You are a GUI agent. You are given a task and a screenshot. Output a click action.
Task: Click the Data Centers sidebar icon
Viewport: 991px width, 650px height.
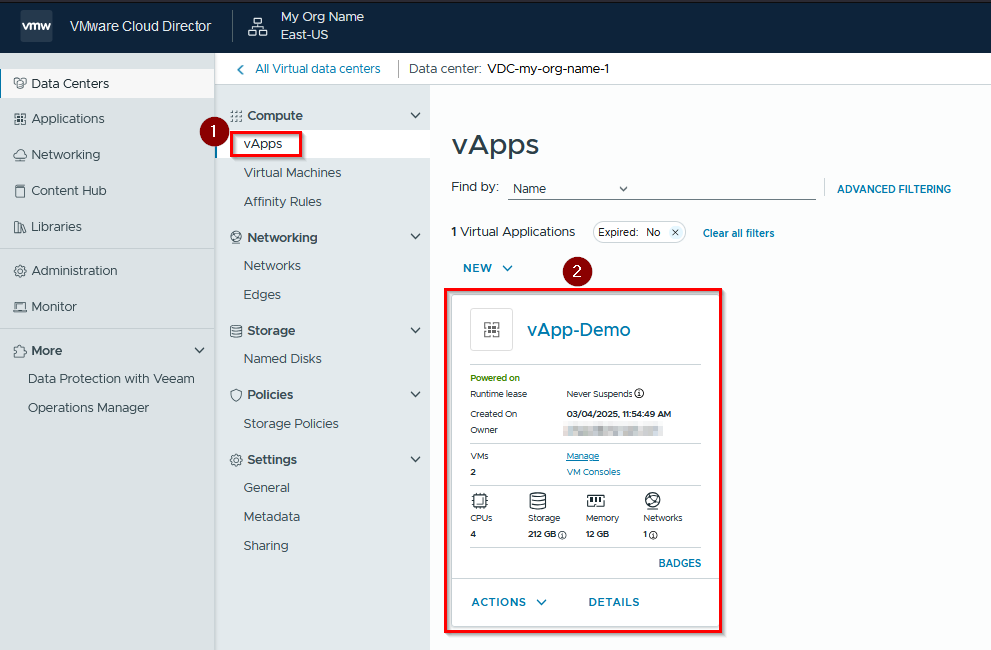tap(20, 83)
